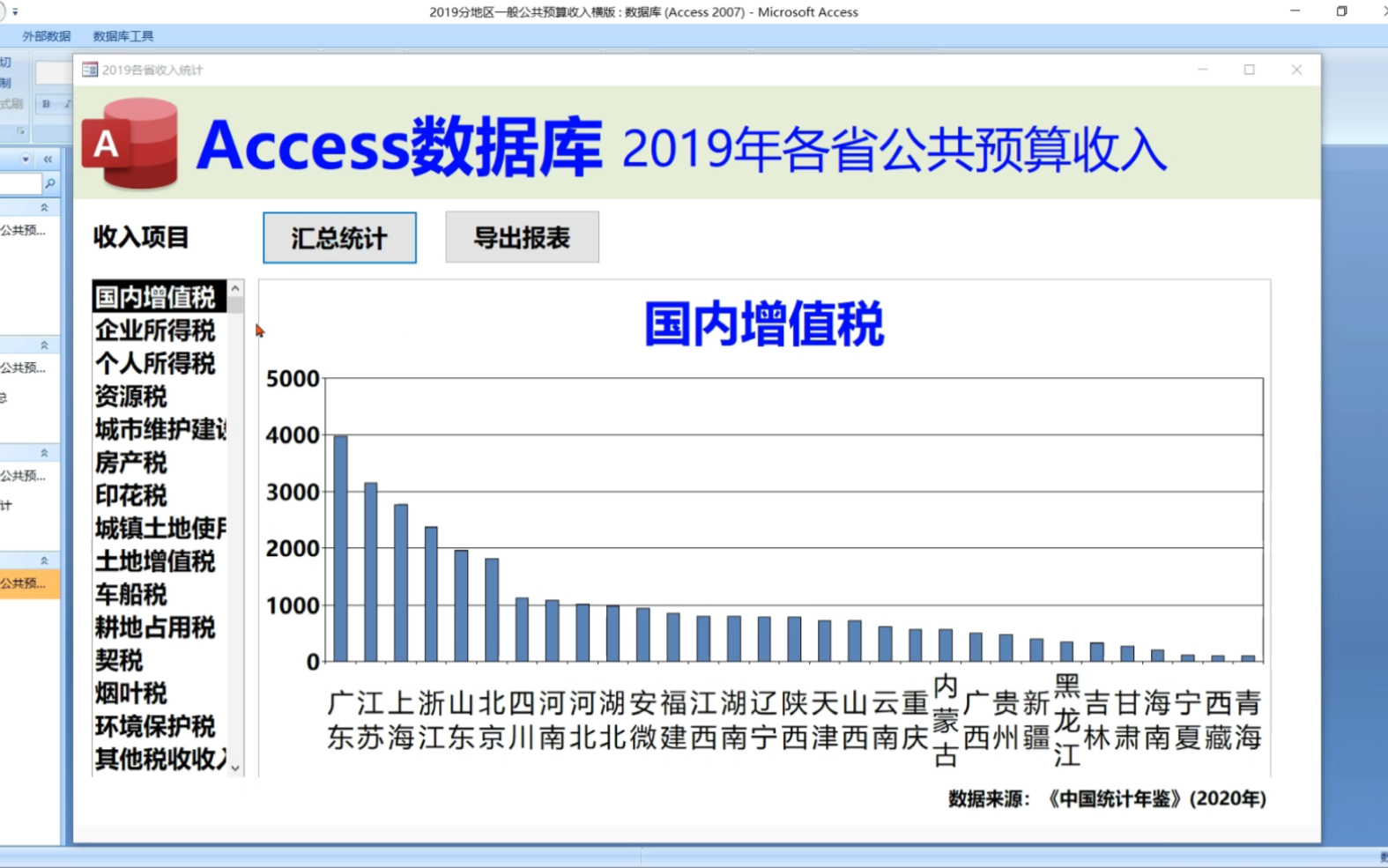The width and height of the screenshot is (1388, 868).
Task: Click the chart title 国内增值税
Action: [x=763, y=324]
